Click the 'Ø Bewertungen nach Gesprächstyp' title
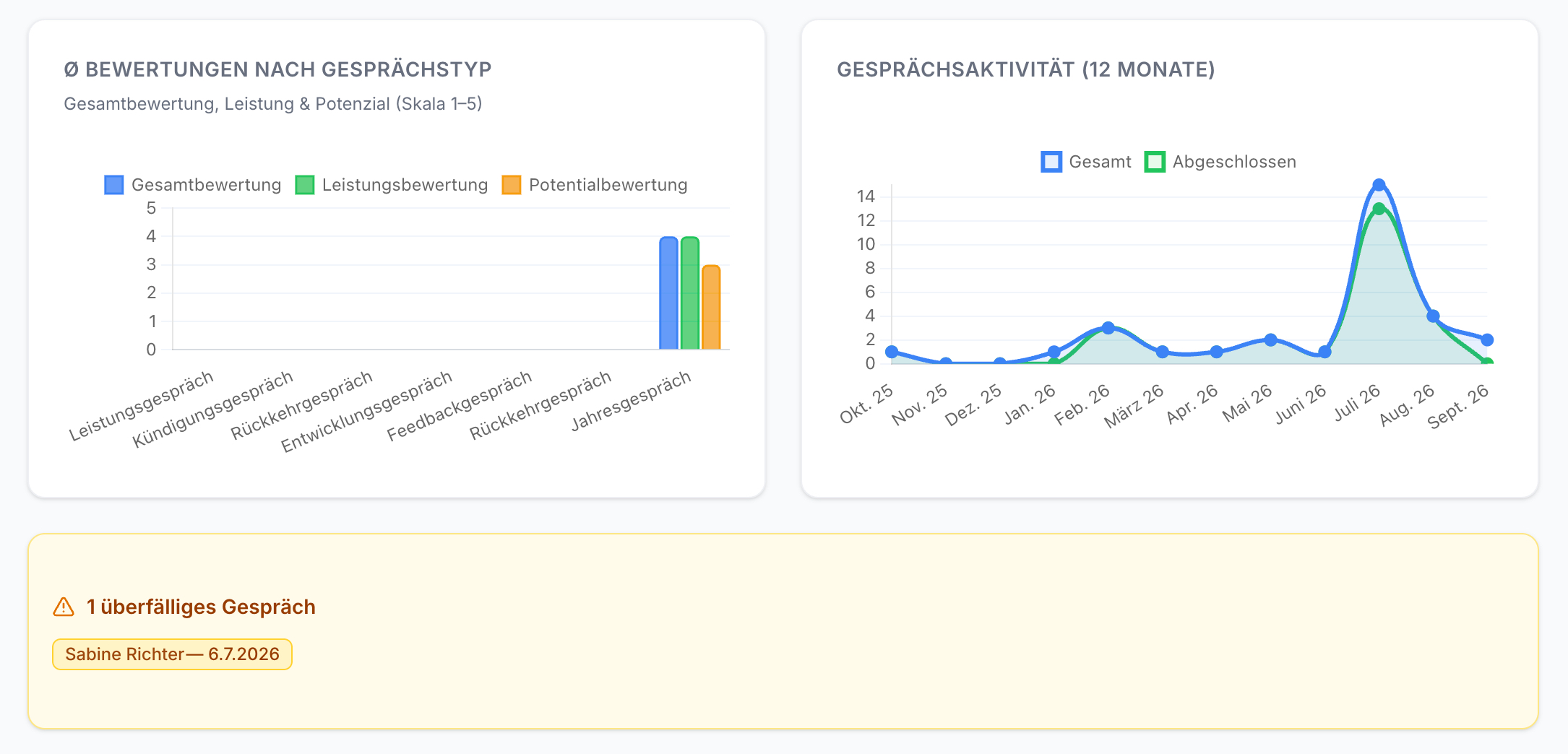 [277, 69]
